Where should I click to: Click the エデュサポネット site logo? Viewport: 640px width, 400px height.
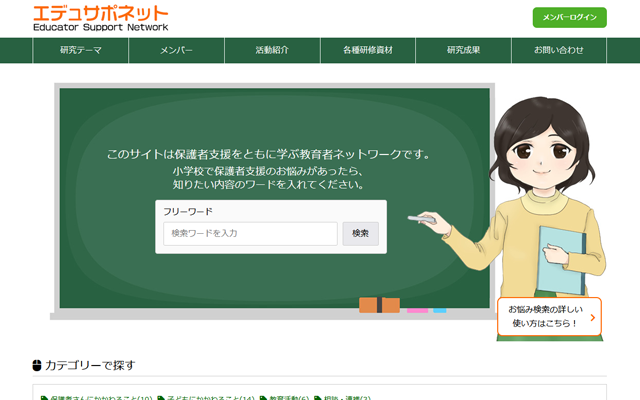coord(100,18)
